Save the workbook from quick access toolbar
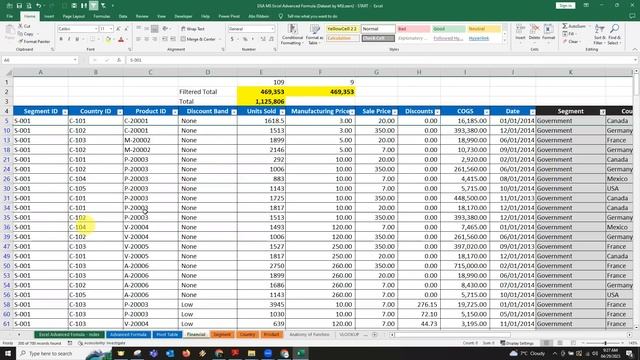Screen dimensions: 640x360 click(19, 6)
